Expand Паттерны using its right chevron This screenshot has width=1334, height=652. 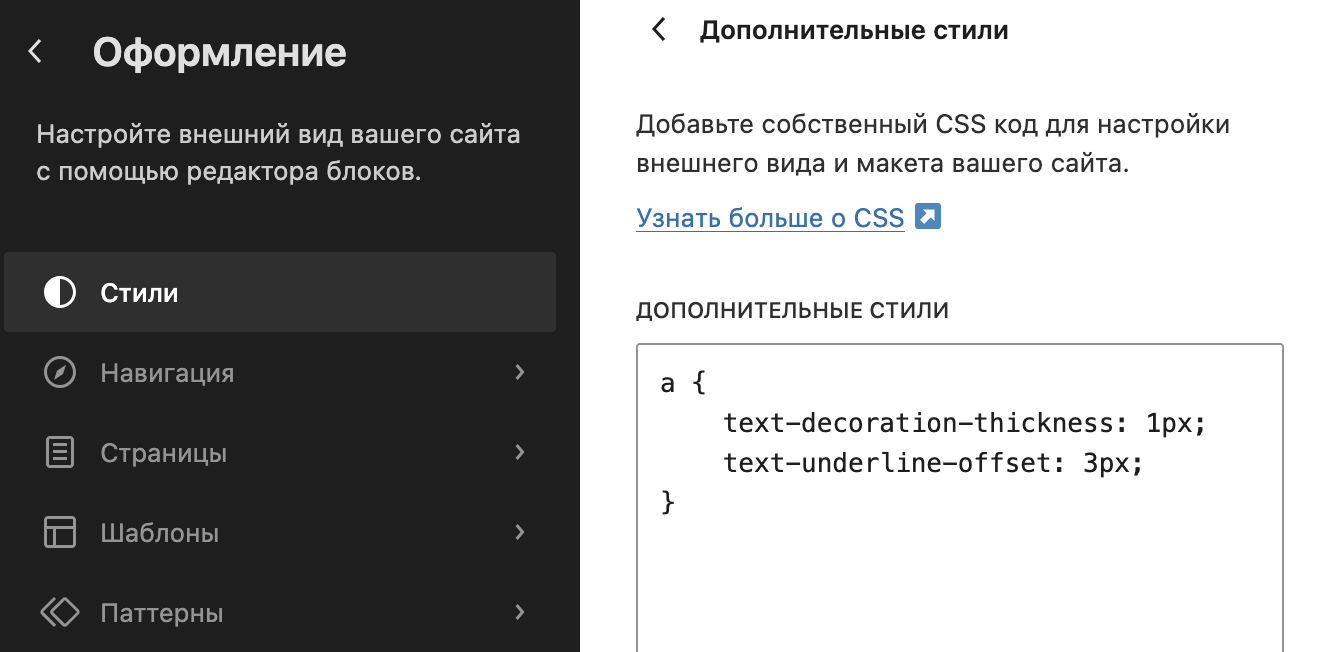[x=519, y=611]
